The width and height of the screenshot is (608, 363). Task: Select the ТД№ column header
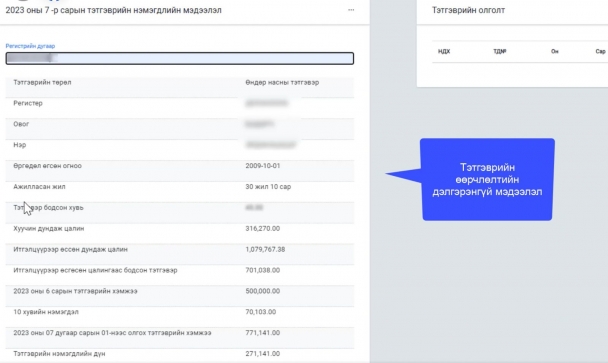coord(499,51)
